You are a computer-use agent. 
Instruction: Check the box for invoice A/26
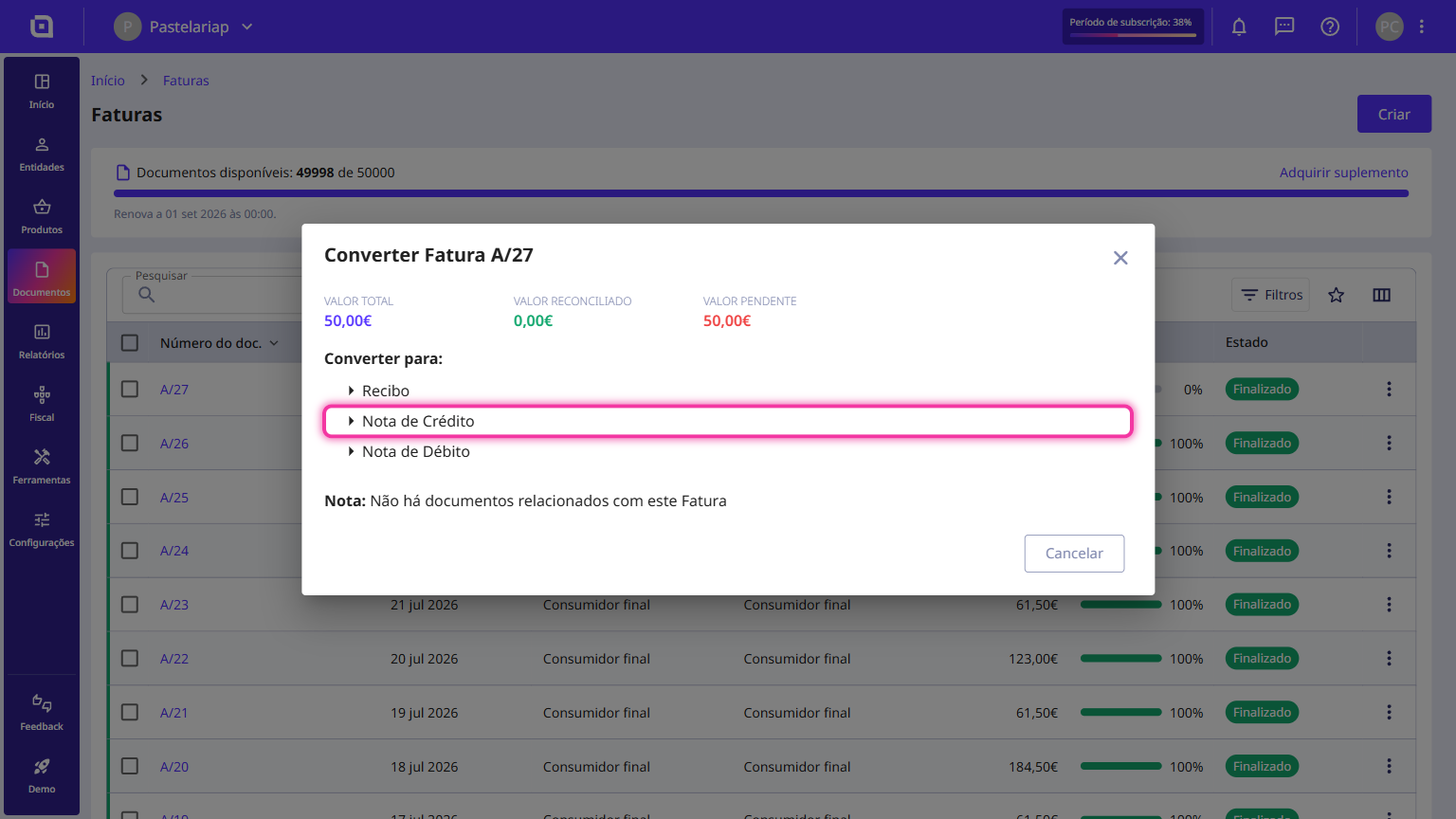130,443
